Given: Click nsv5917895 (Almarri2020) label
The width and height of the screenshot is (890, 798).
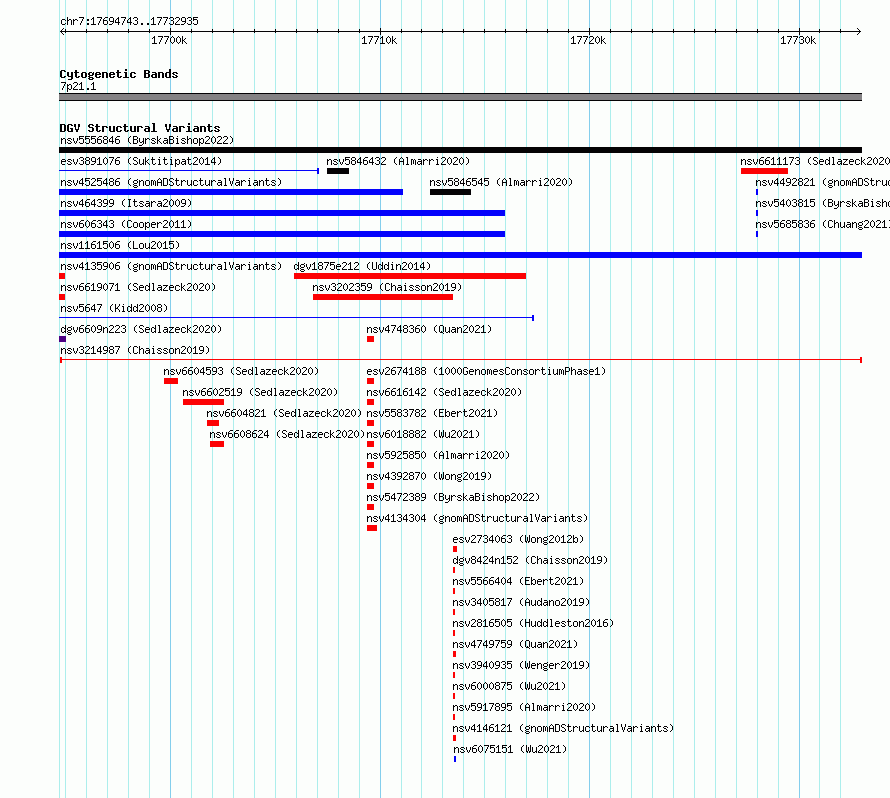Looking at the screenshot, I should [524, 707].
